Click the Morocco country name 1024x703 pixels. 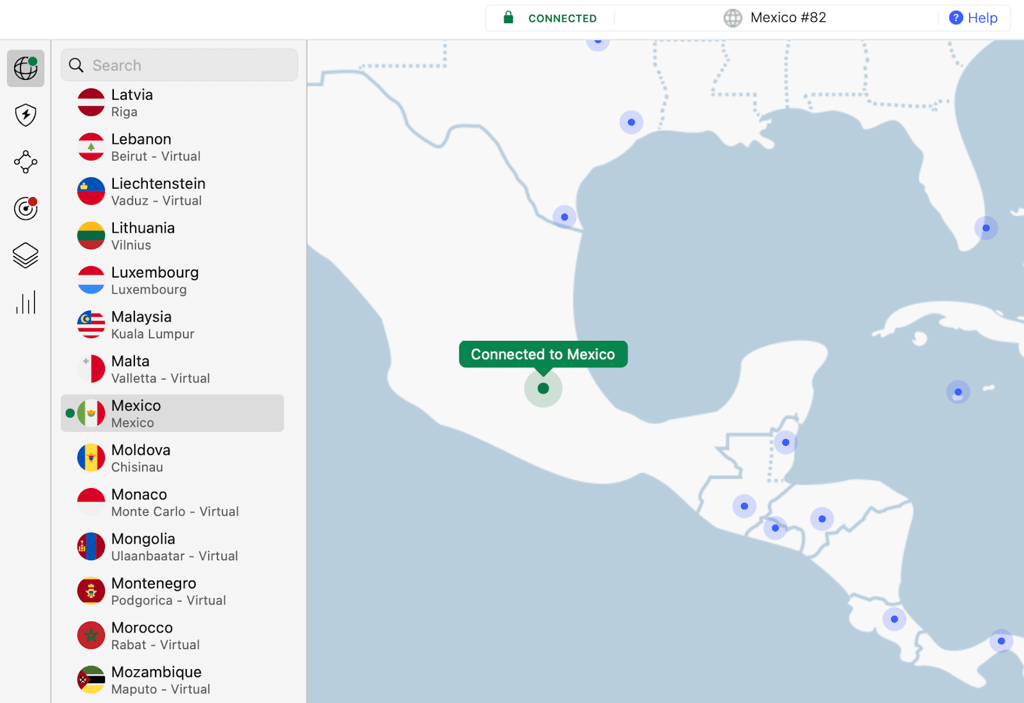[142, 628]
